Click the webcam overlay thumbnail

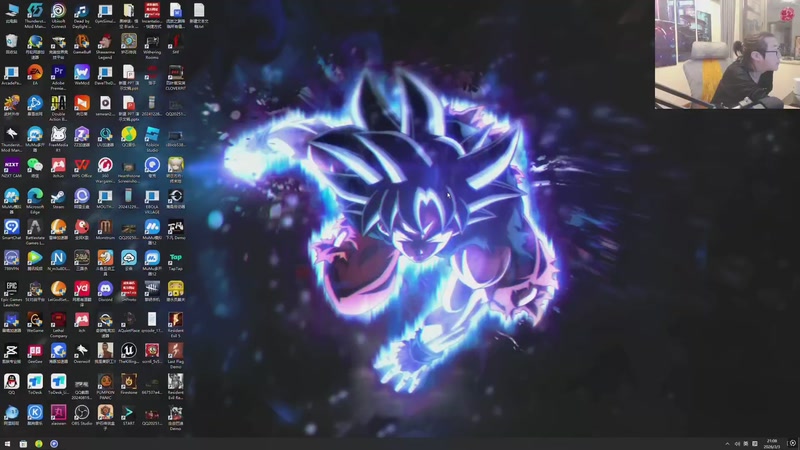coord(727,54)
